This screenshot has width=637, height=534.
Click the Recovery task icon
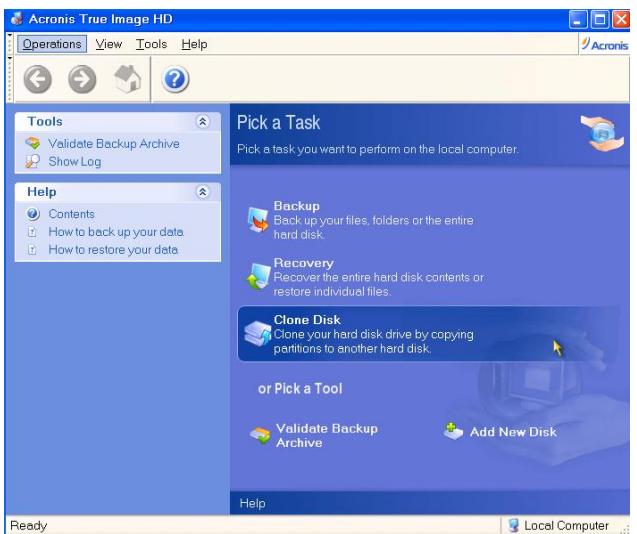click(258, 276)
